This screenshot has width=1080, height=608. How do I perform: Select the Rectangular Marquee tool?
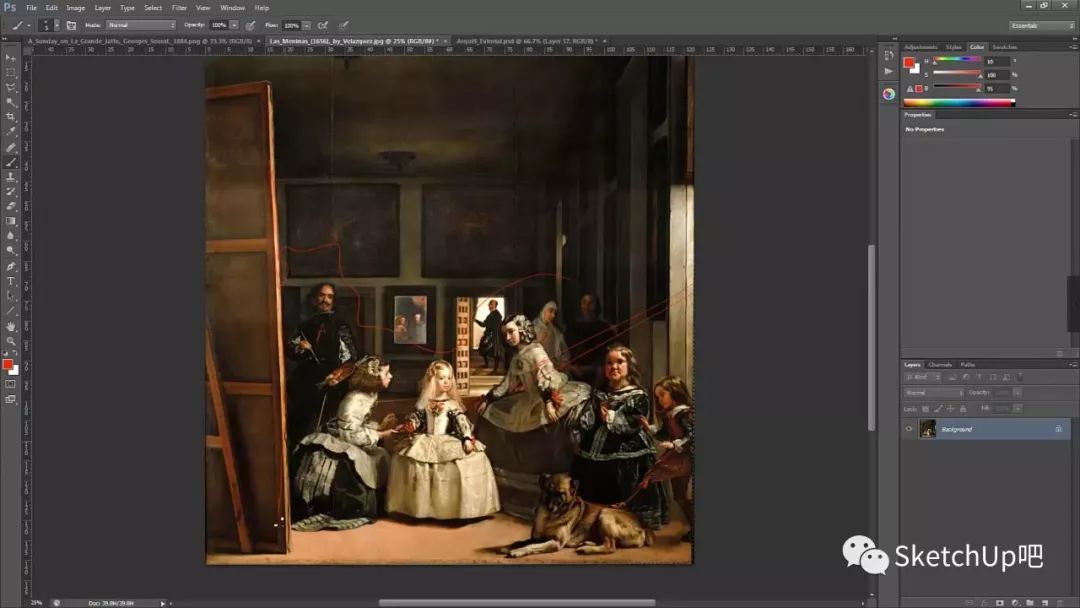pyautogui.click(x=10, y=72)
